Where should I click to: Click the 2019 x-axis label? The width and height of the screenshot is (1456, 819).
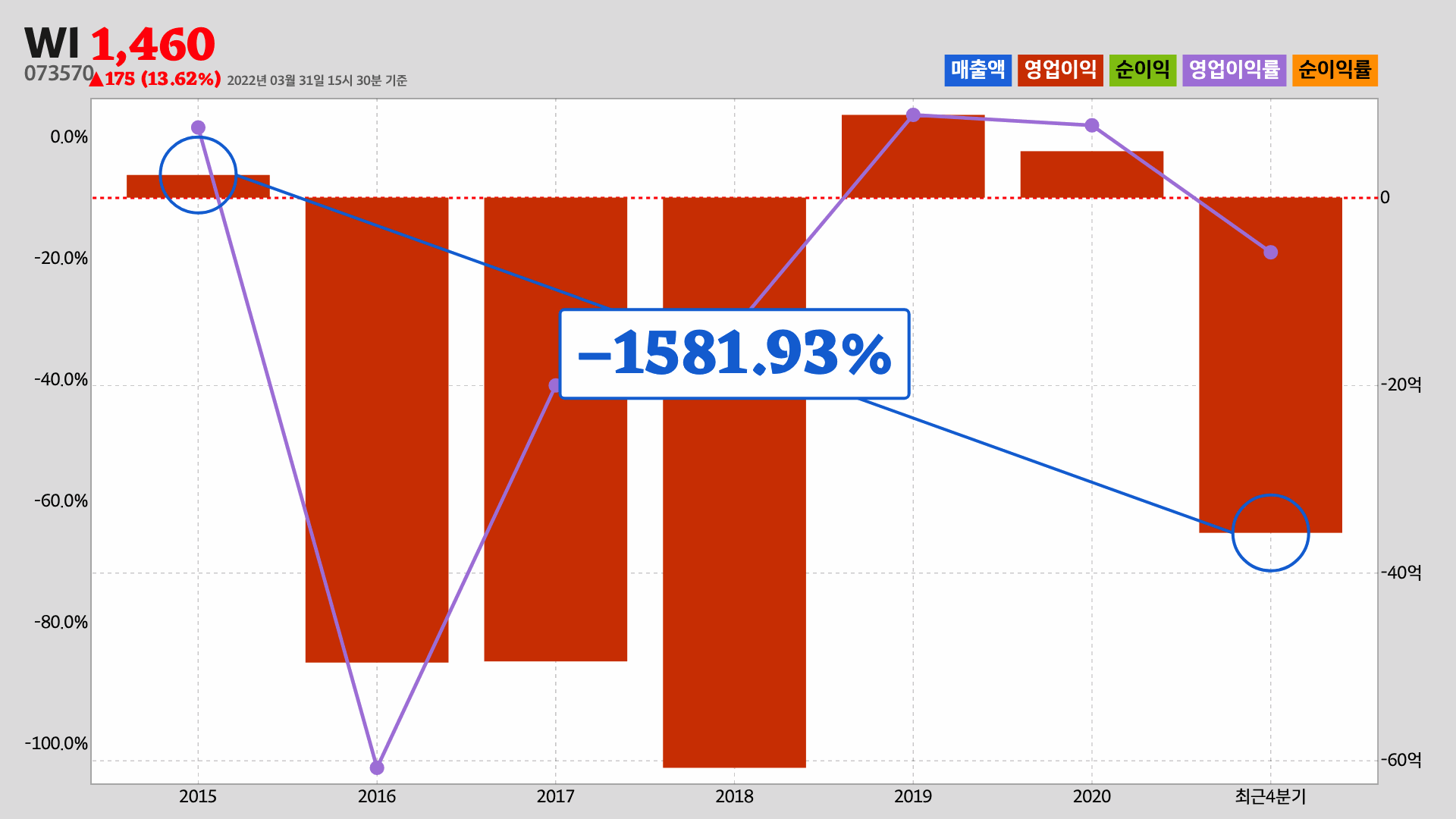[x=913, y=796]
